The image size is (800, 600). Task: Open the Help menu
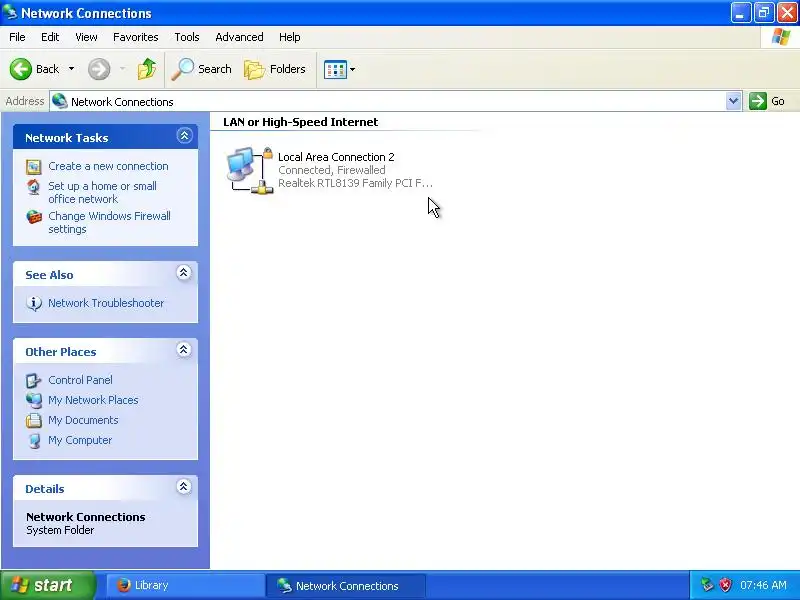289,37
